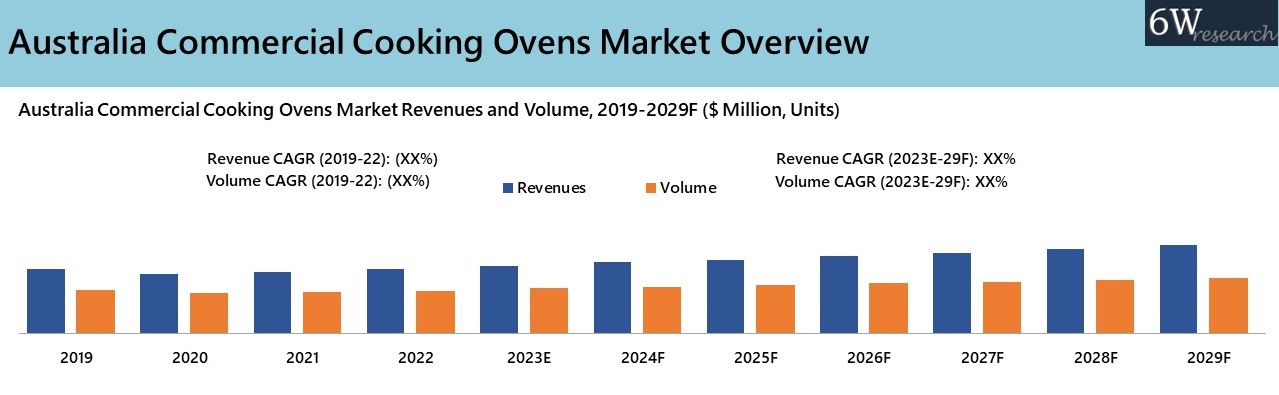The width and height of the screenshot is (1279, 395).
Task: Click the 2020 axis label
Action: [189, 357]
